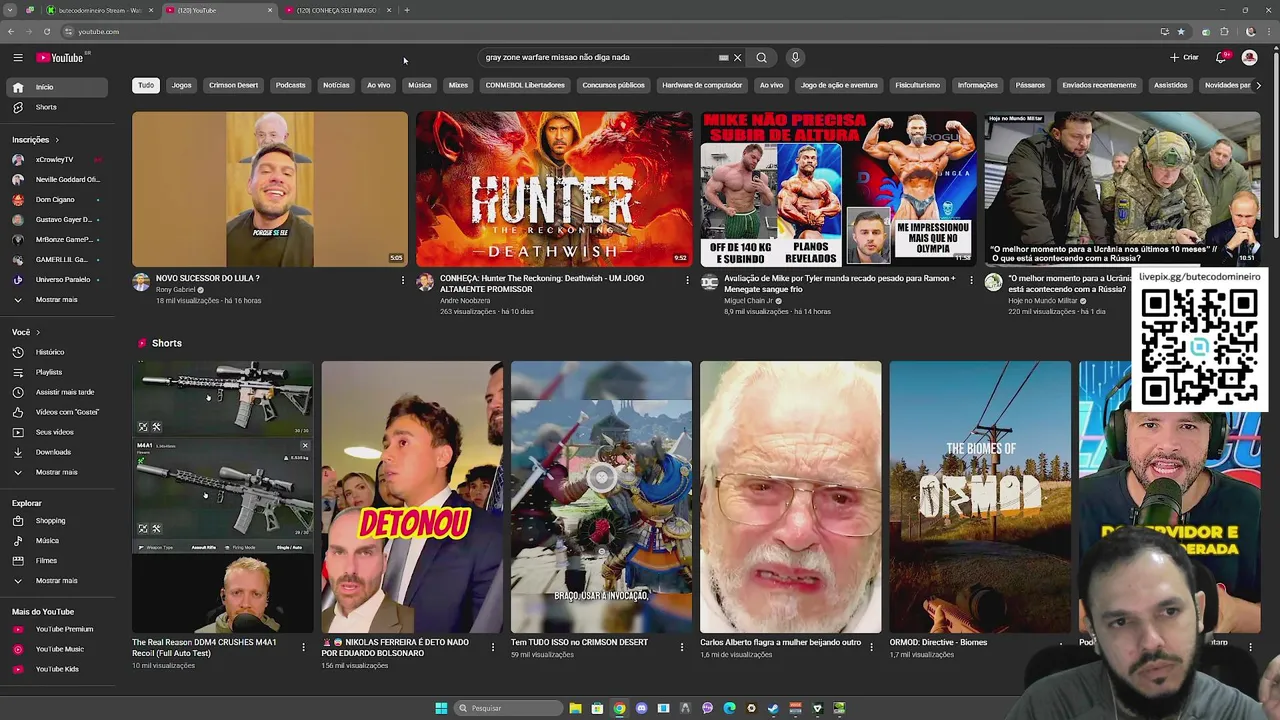
Task: Select the Mixes filter chip
Action: 458,85
